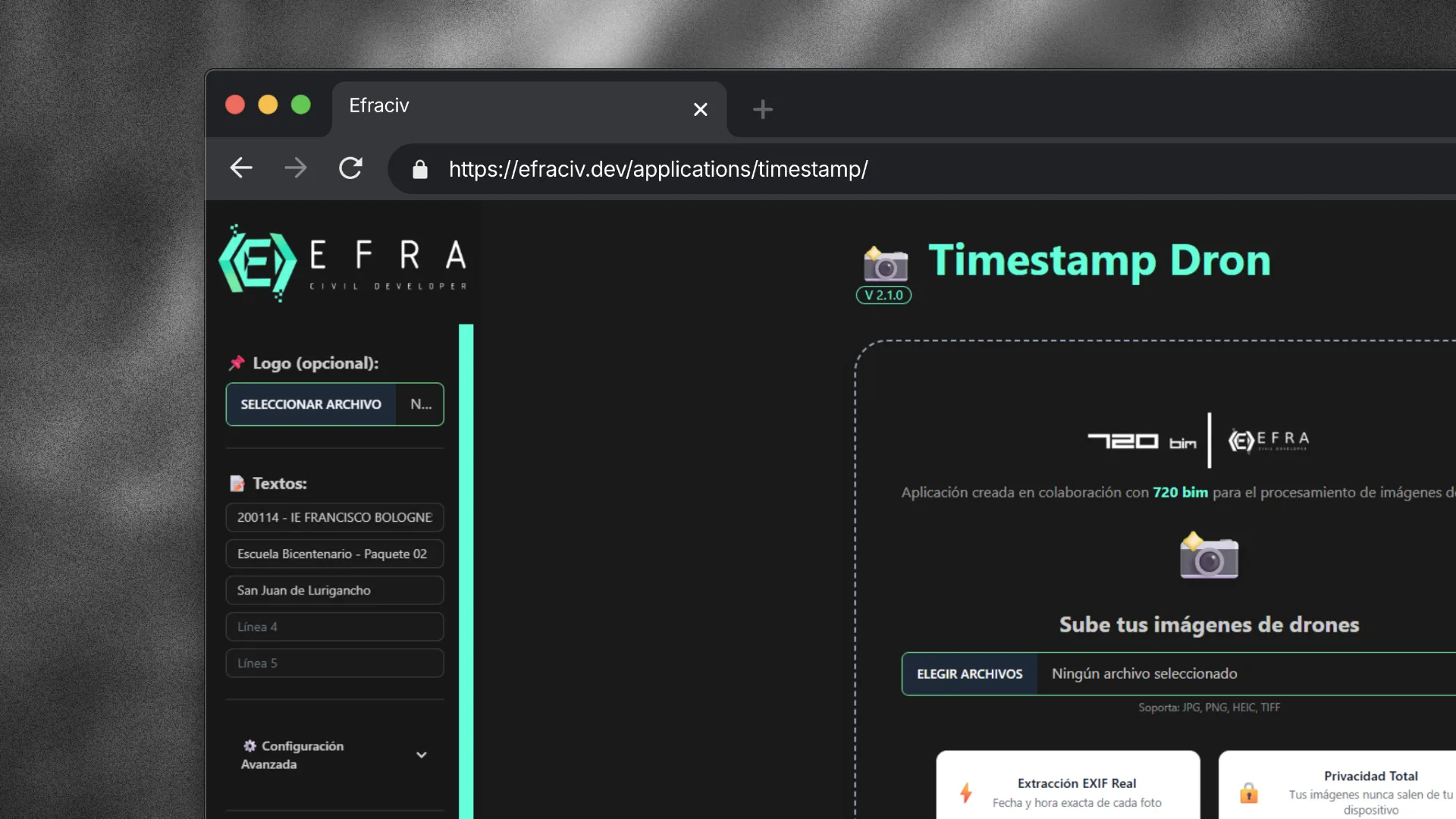Open a new tab with the plus icon
This screenshot has width=1456, height=819.
click(x=762, y=109)
